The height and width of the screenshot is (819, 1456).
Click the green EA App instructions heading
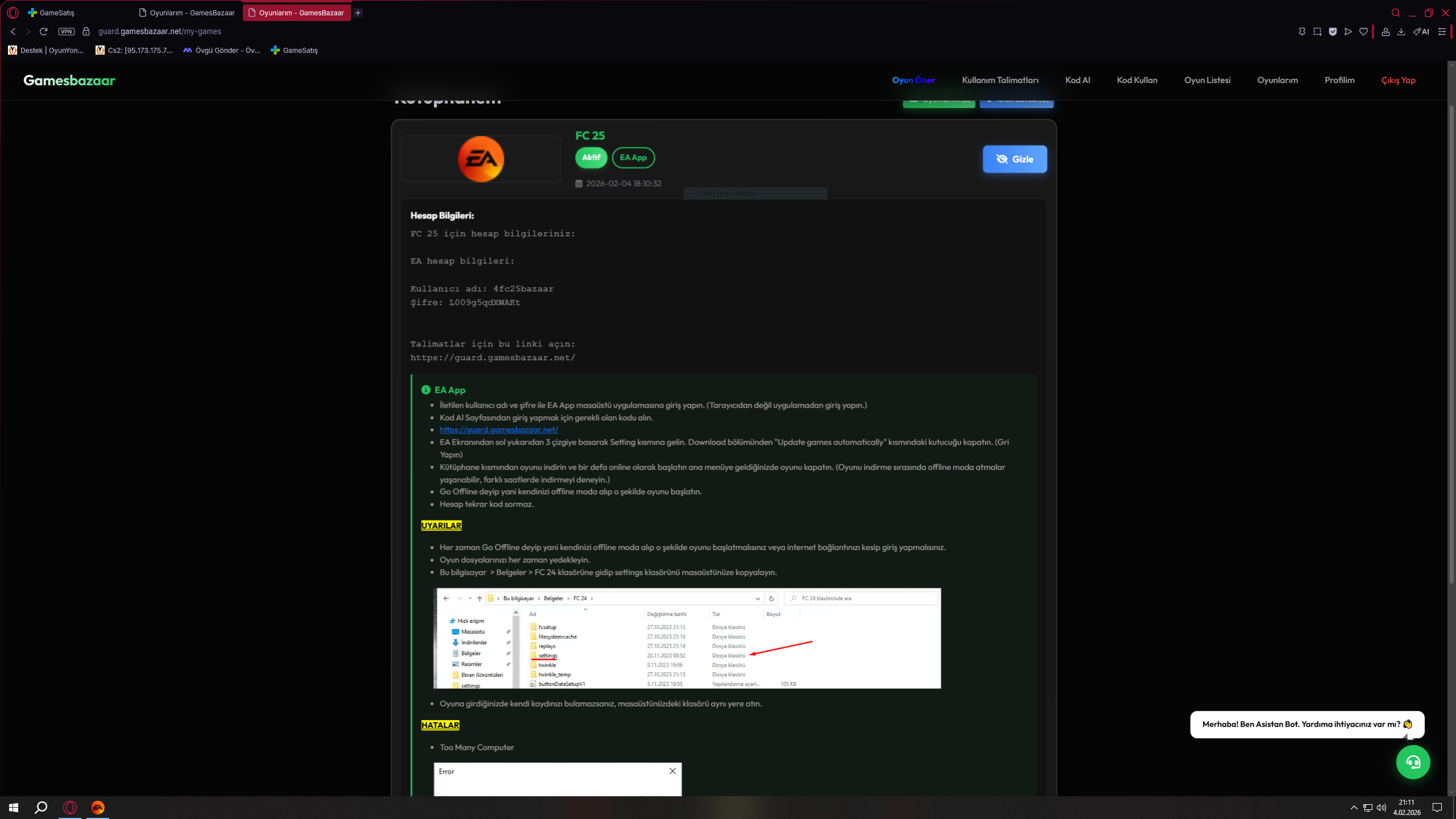pos(449,390)
